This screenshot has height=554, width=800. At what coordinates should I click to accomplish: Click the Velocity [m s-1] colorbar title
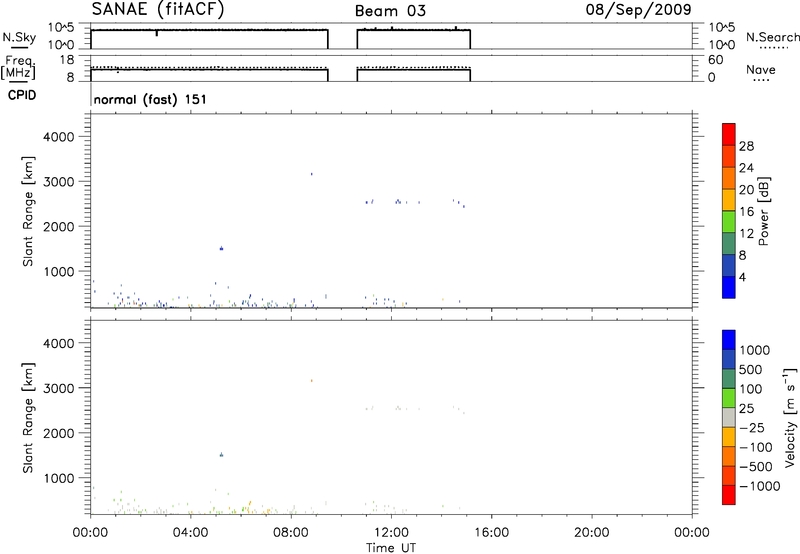790,417
